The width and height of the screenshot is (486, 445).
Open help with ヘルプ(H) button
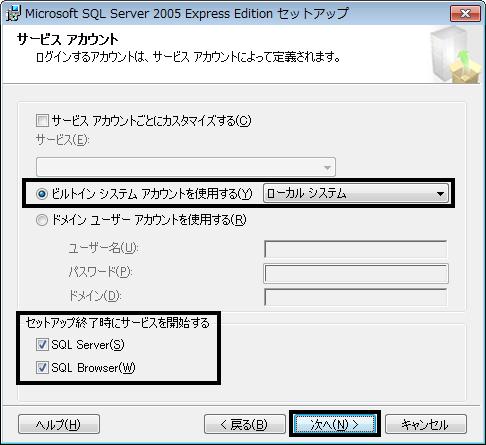(59, 424)
